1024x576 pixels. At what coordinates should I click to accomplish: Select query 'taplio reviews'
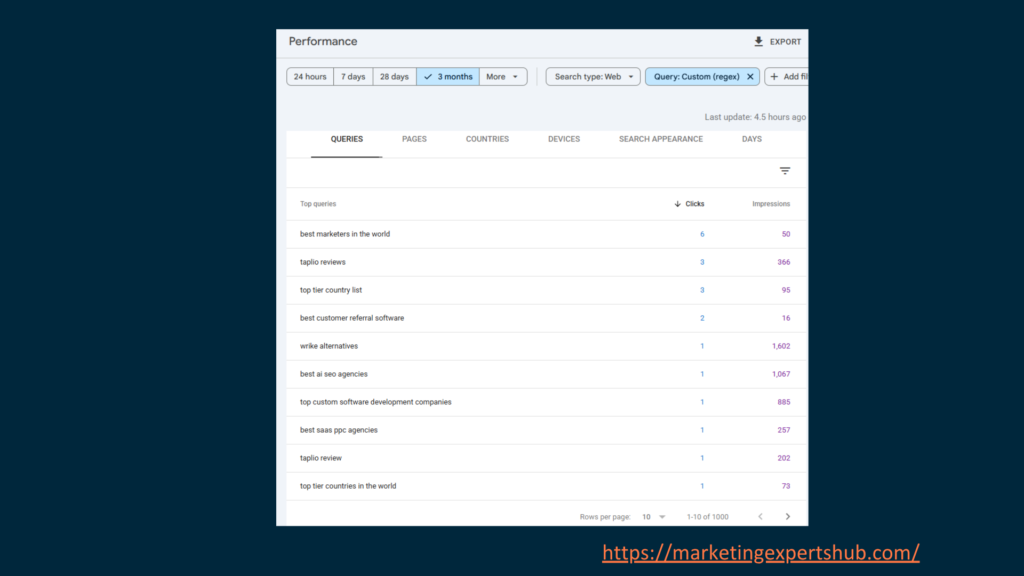click(x=323, y=262)
